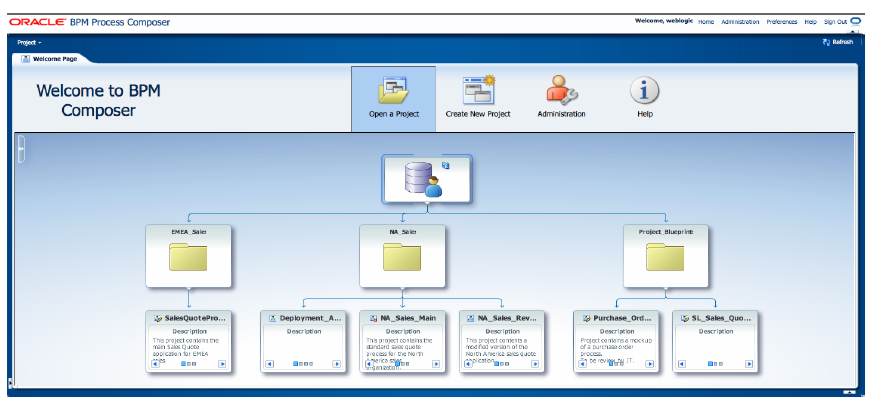Click the NA_Sales_Main project title
The width and height of the screenshot is (872, 404).
(408, 318)
